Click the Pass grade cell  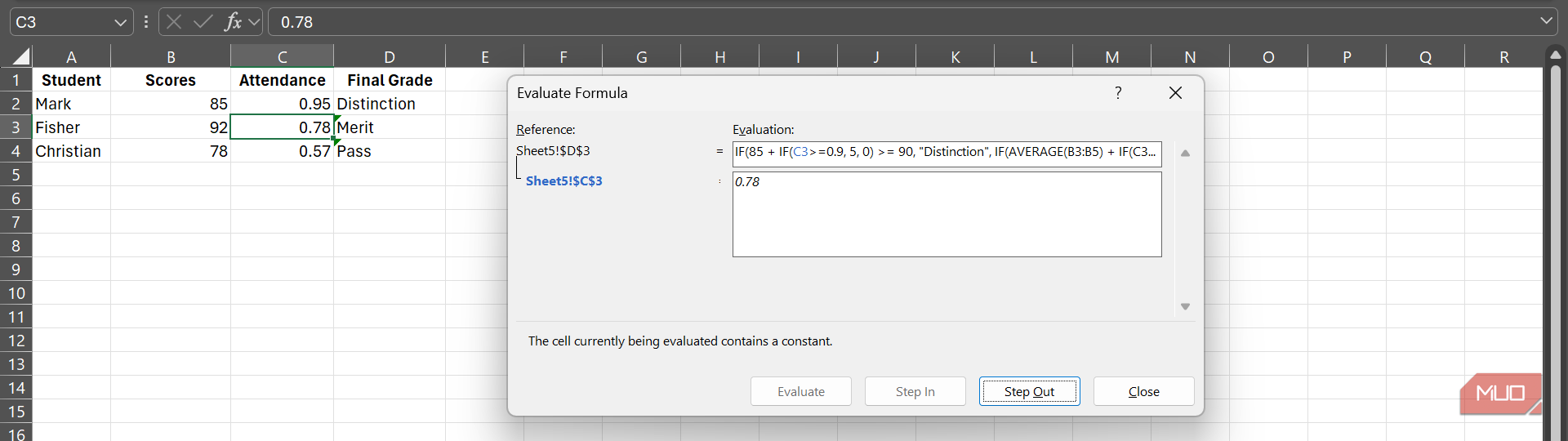coord(390,151)
